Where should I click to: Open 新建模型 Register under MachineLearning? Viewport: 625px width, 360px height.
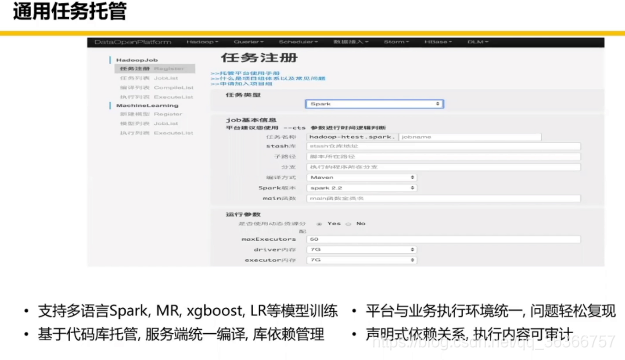click(151, 114)
